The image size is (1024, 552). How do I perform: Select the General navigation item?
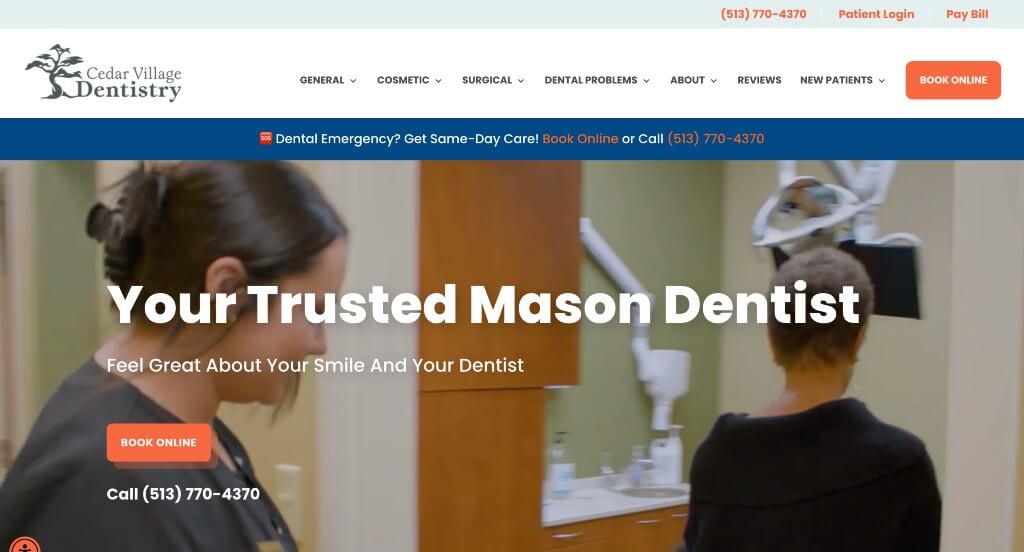tap(321, 80)
